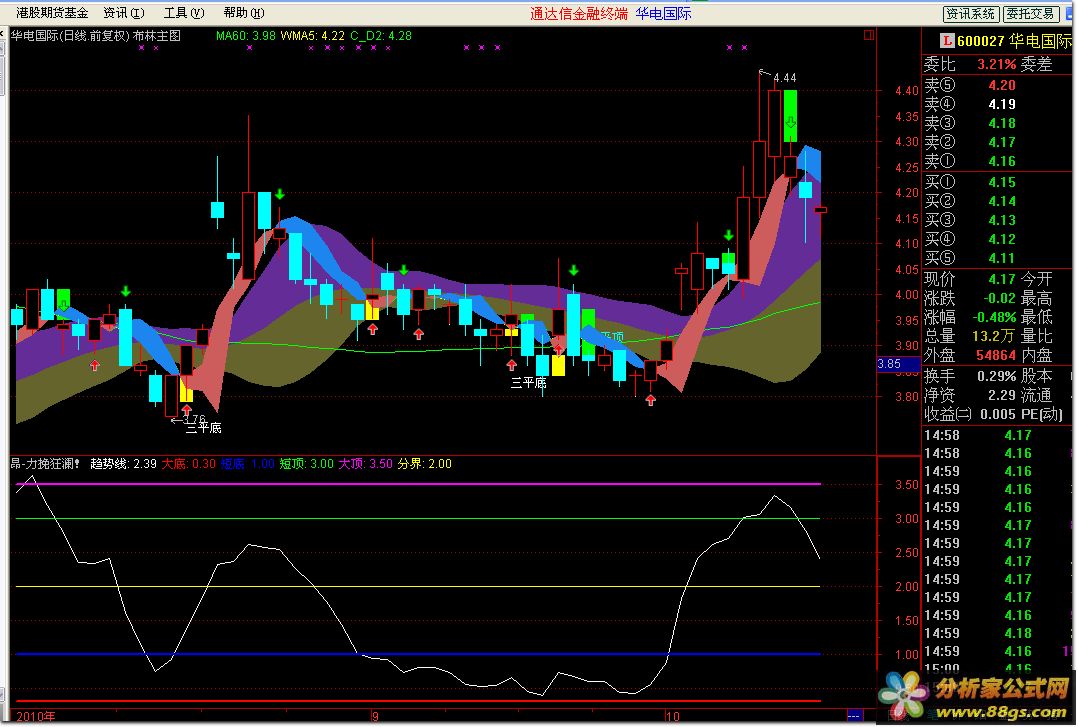Viewport: 1078px width, 727px height.
Task: Click the month 9 timeline marker
Action: click(x=375, y=716)
